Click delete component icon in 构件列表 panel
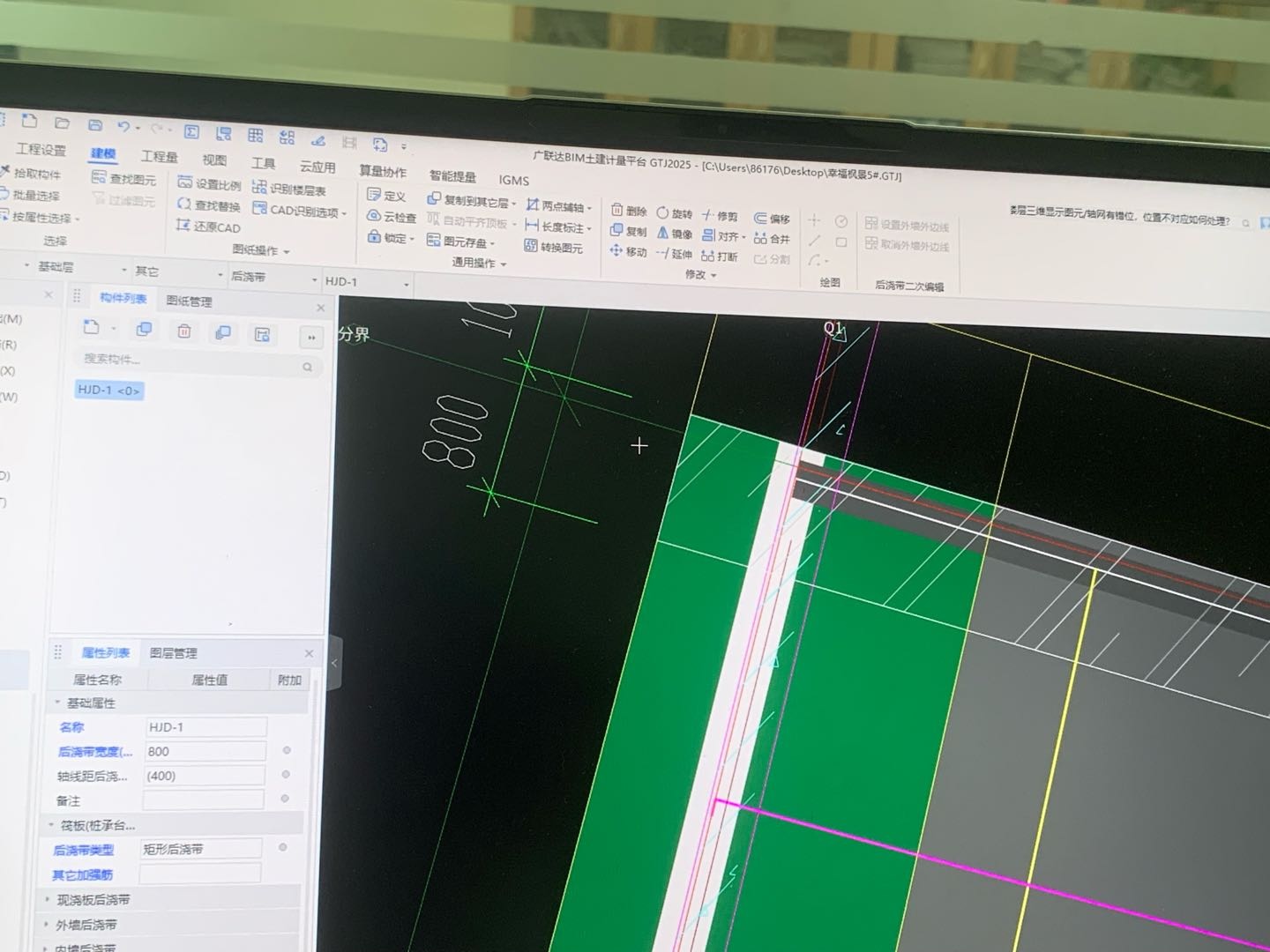 (184, 331)
